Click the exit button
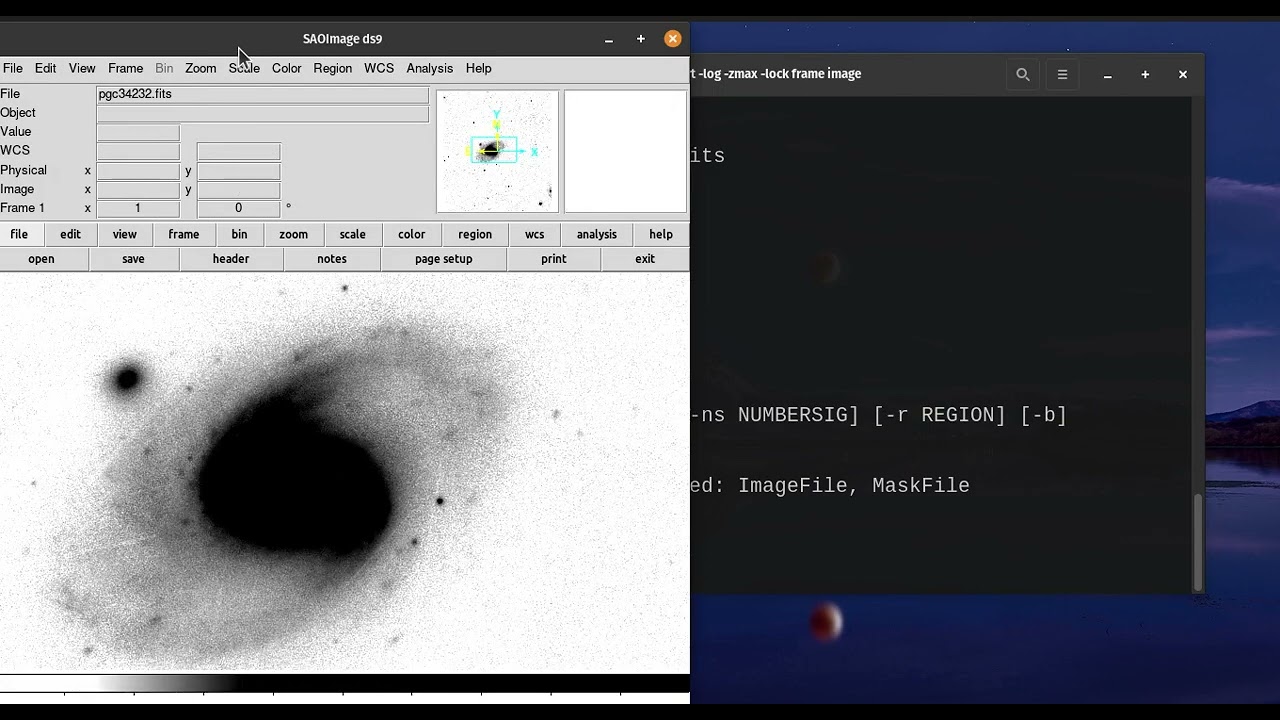The image size is (1280, 720). 645,259
